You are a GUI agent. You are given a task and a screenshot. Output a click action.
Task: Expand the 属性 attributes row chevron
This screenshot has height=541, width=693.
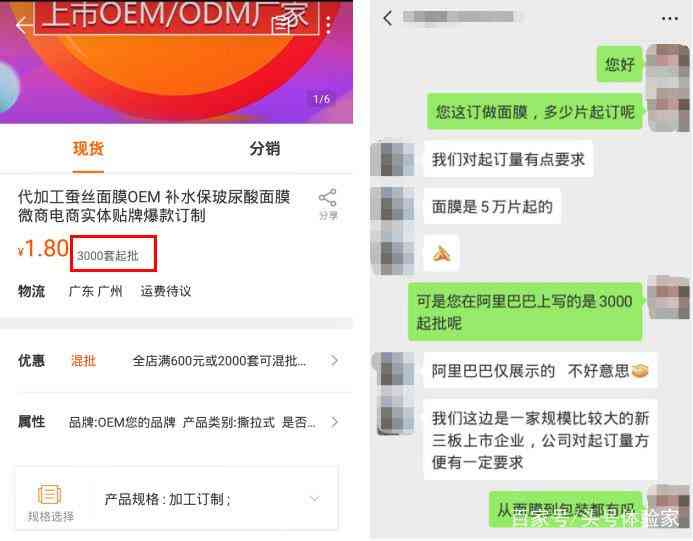click(335, 422)
